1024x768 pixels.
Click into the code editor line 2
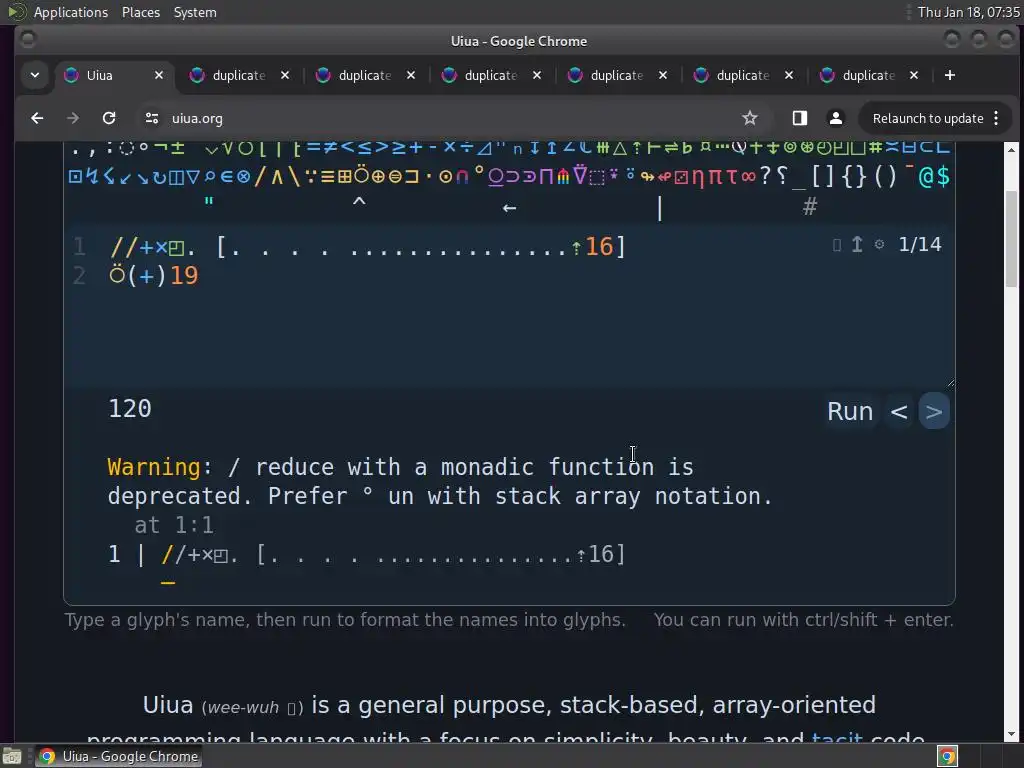pos(153,276)
